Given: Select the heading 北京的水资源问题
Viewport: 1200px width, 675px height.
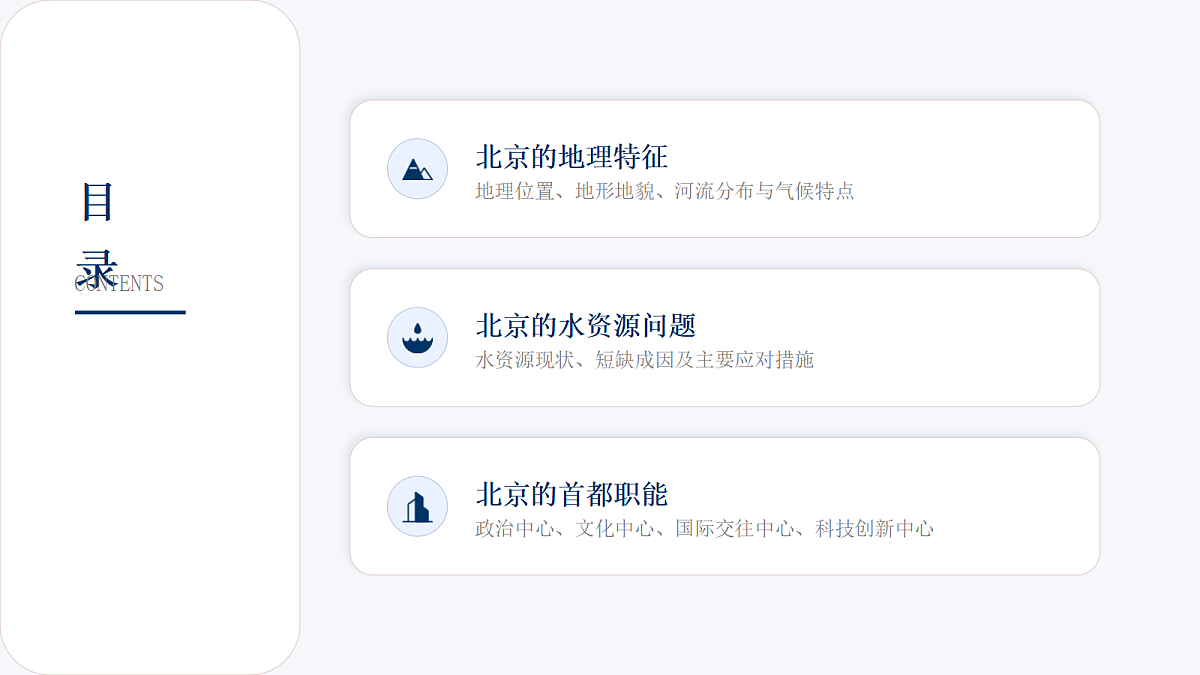Looking at the screenshot, I should coord(585,326).
